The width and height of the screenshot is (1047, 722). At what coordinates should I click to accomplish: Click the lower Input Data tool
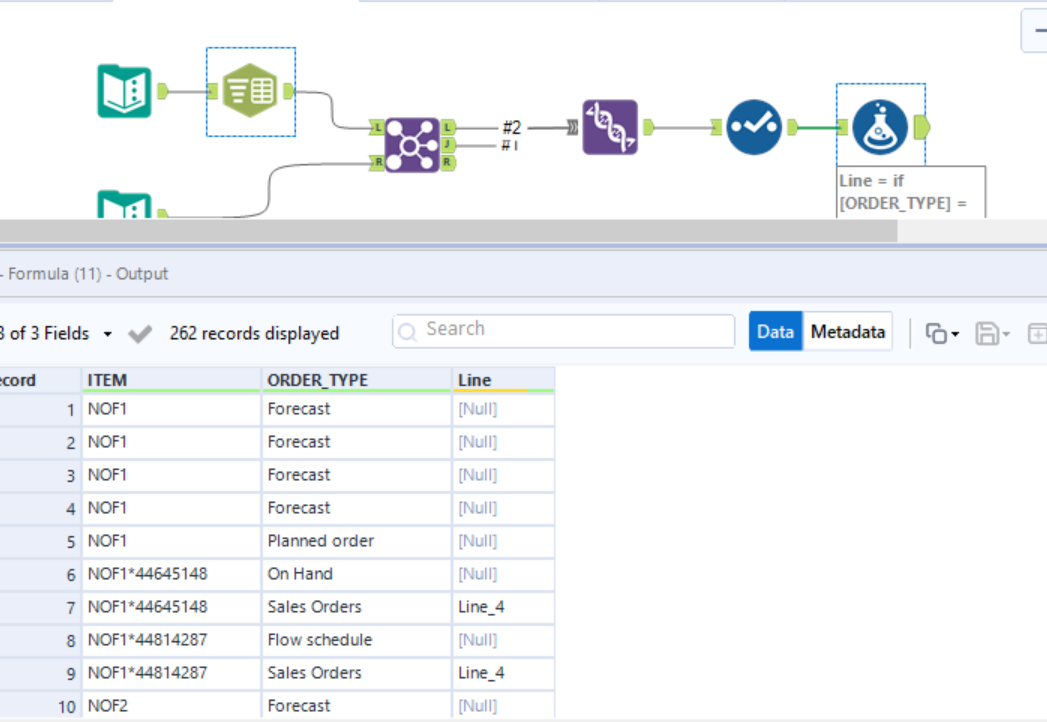coord(124,207)
